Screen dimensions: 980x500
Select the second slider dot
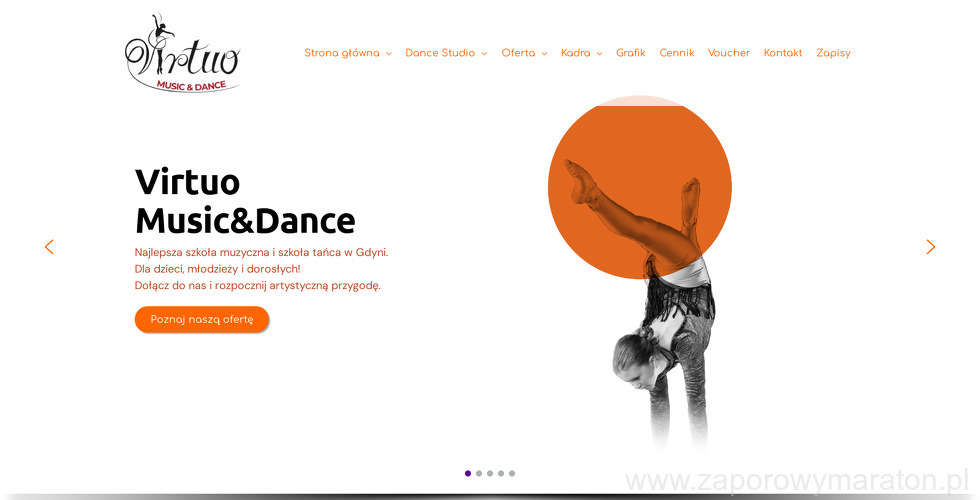(479, 473)
